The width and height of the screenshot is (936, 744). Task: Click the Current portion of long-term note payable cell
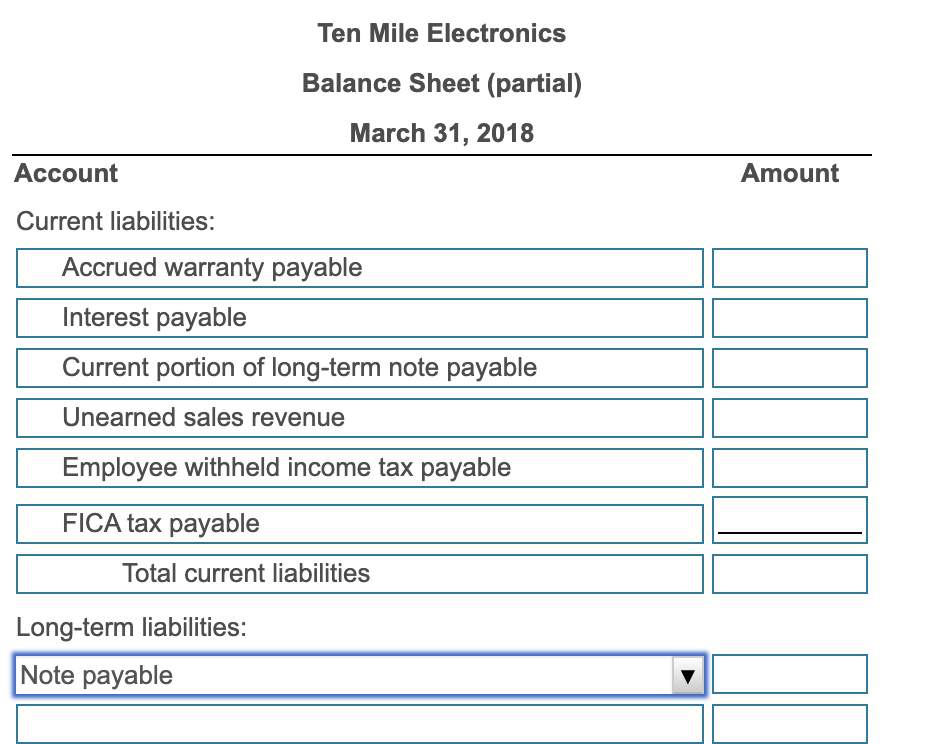click(x=358, y=367)
